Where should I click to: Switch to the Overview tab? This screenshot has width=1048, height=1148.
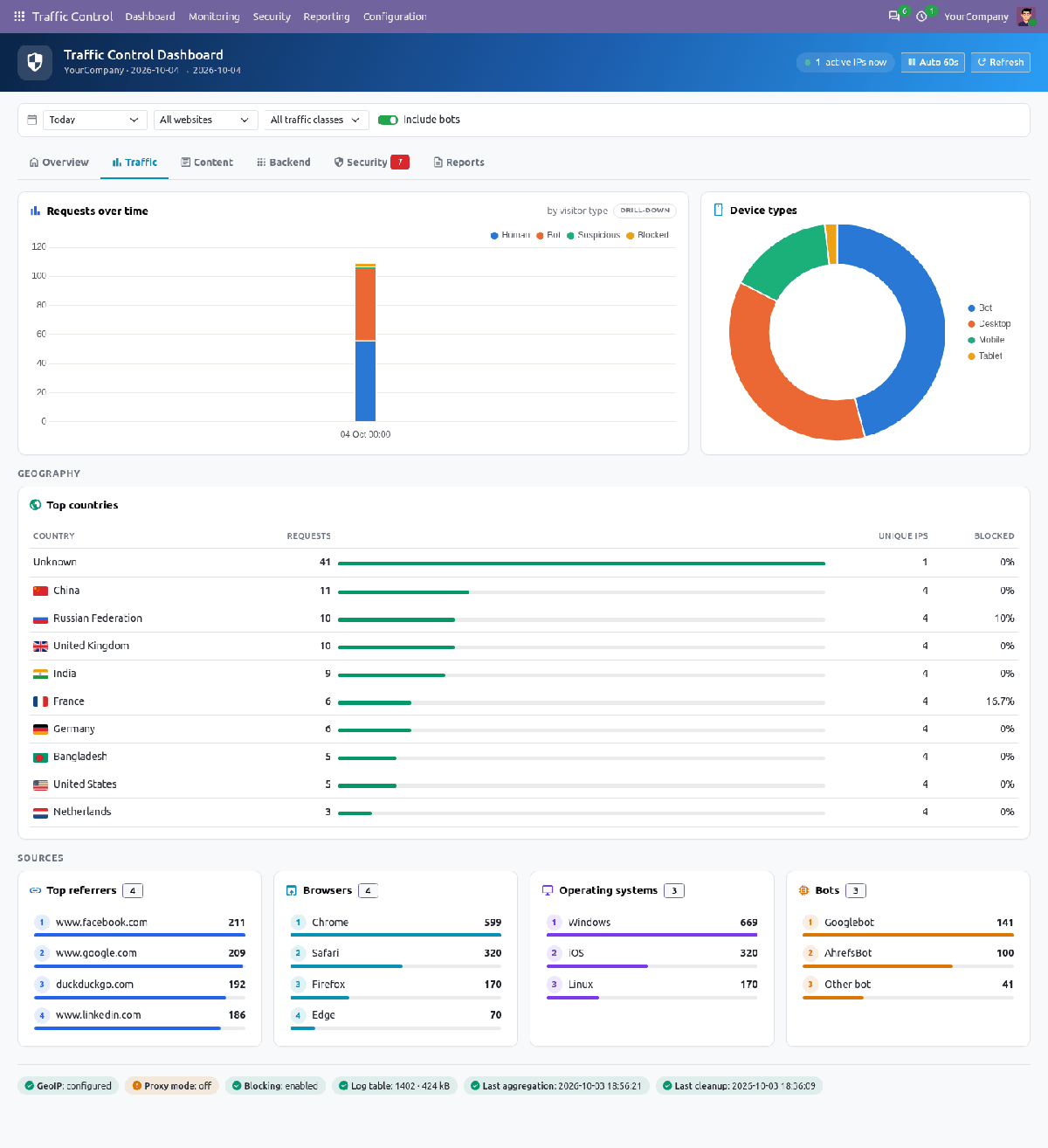59,163
